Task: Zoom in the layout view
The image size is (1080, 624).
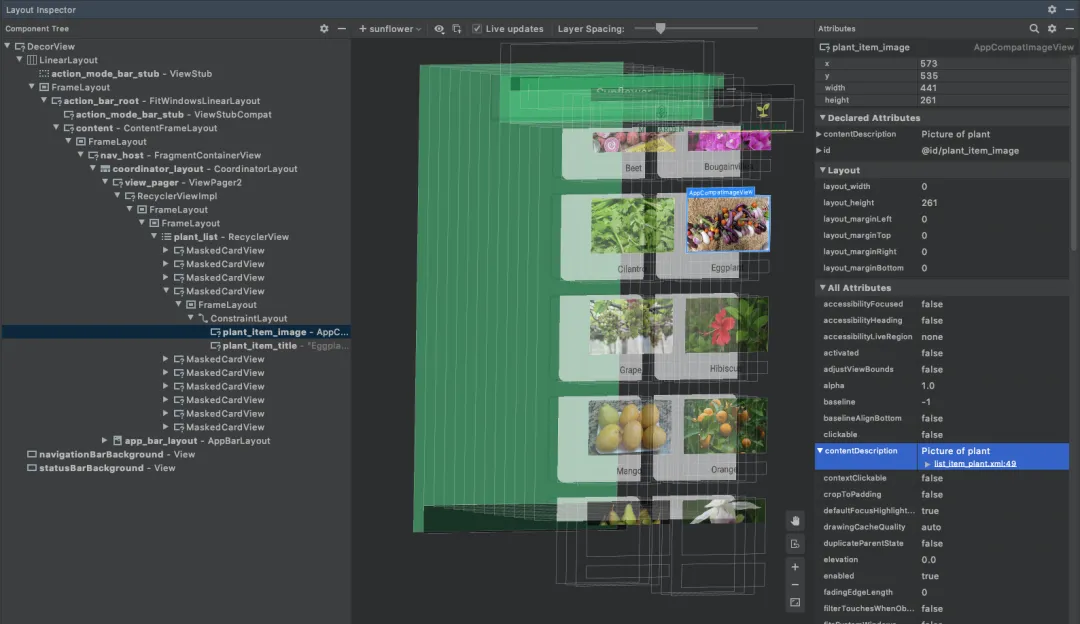Action: pos(795,567)
